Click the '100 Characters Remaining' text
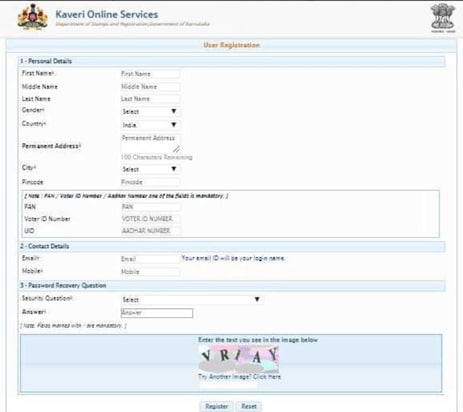 click(157, 157)
